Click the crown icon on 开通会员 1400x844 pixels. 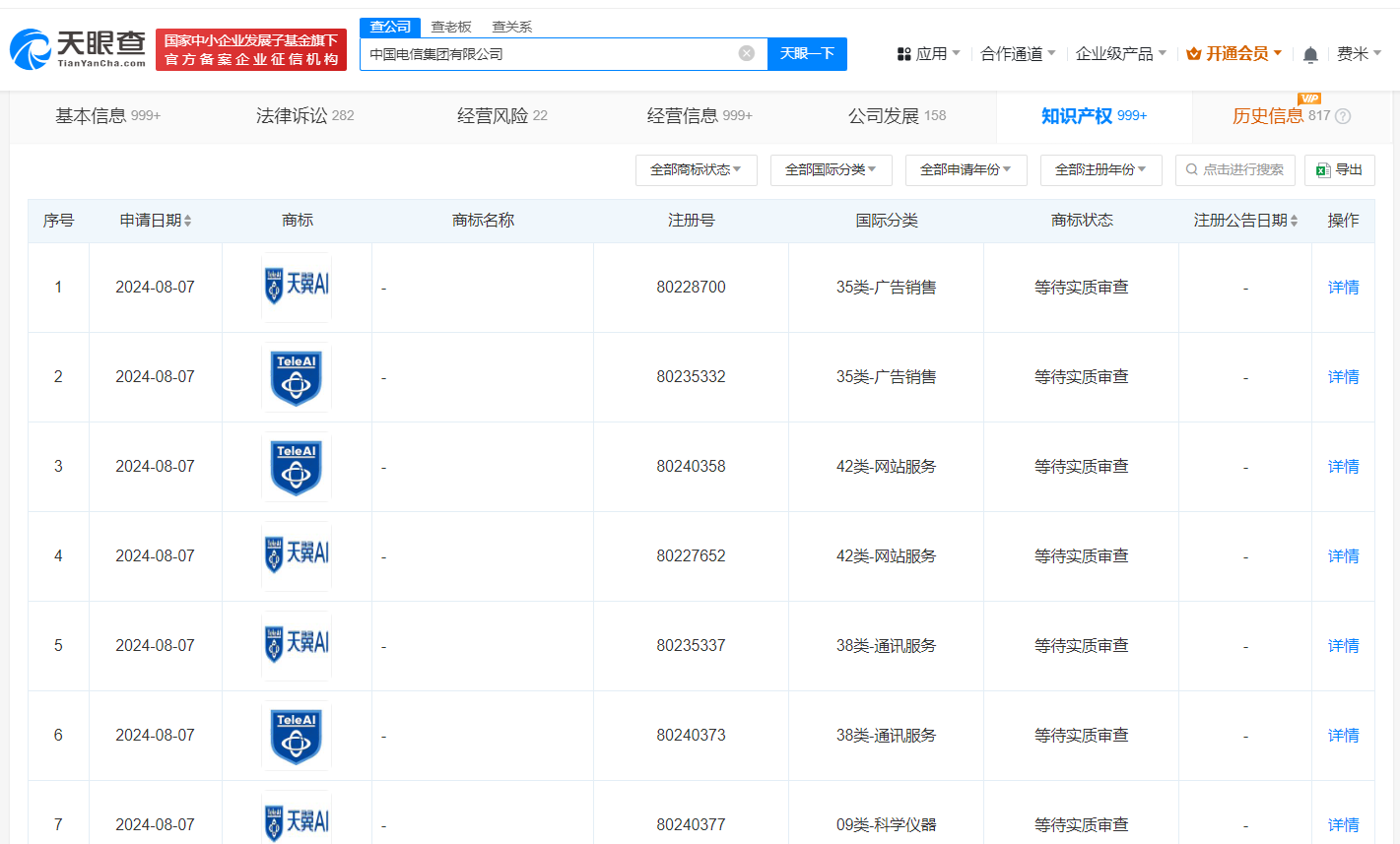click(1192, 53)
